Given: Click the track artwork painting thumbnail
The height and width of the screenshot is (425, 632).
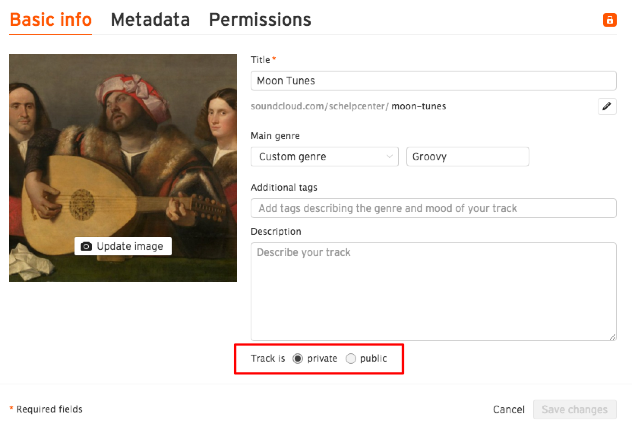Looking at the screenshot, I should coord(123,168).
